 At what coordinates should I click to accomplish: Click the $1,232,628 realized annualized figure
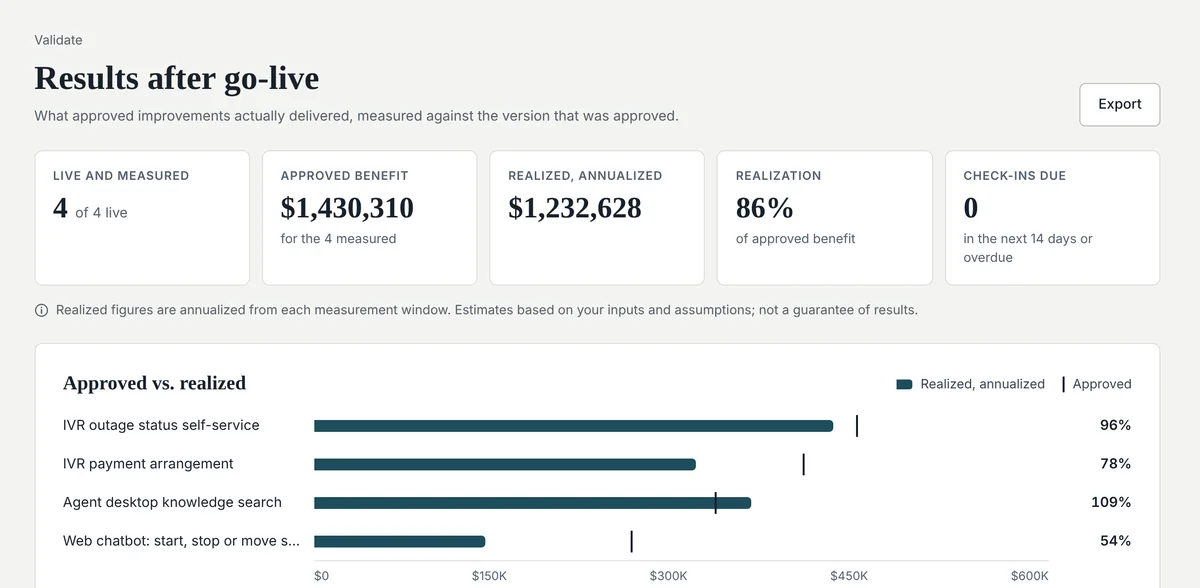point(575,208)
